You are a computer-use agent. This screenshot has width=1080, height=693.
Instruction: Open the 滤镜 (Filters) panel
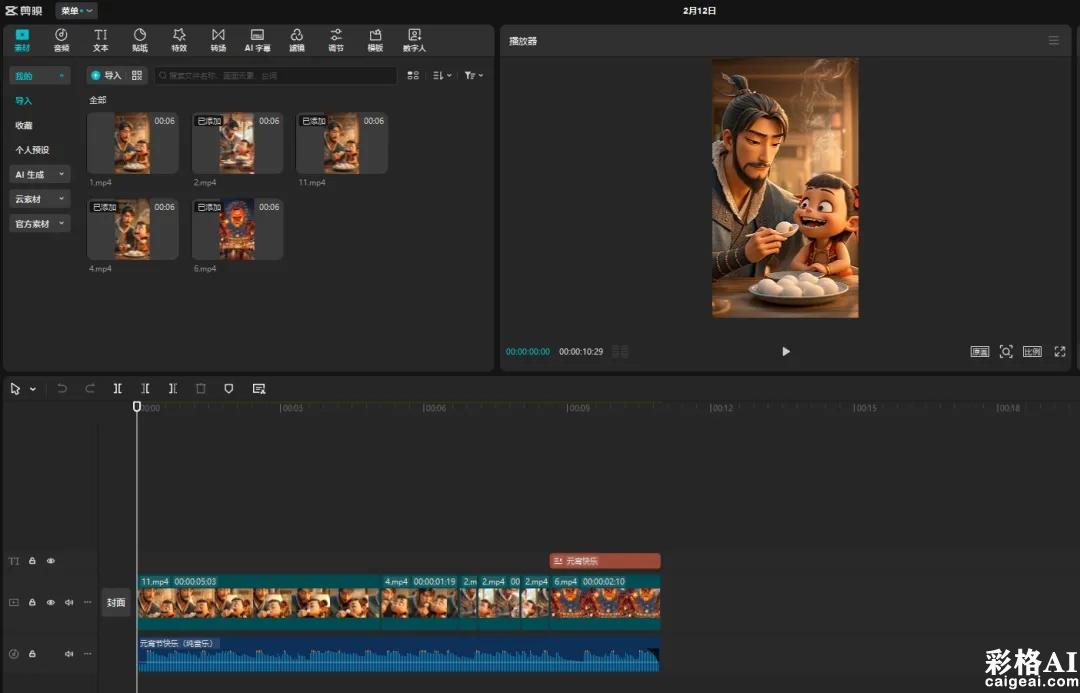297,40
